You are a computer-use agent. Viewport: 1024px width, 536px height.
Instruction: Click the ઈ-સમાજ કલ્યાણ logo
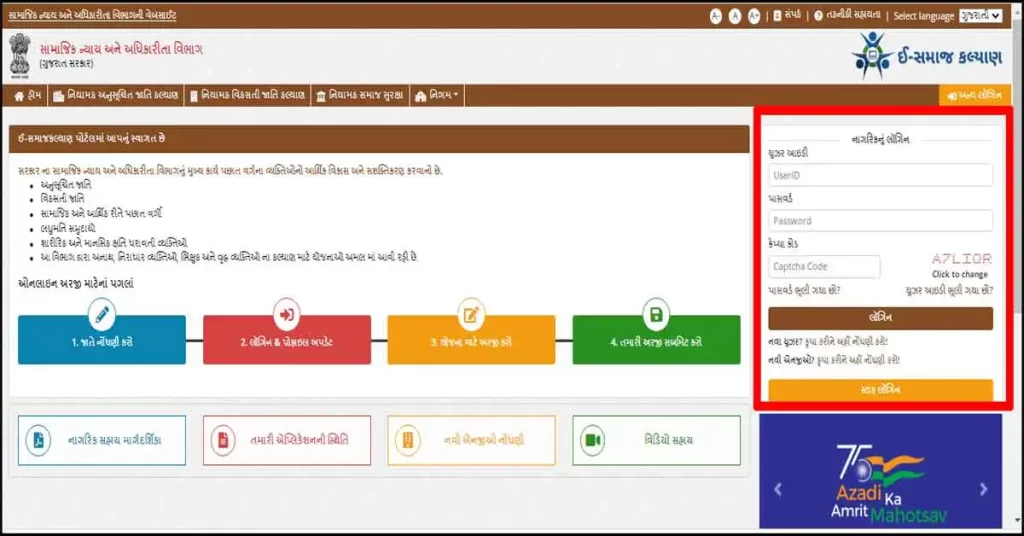click(x=927, y=56)
